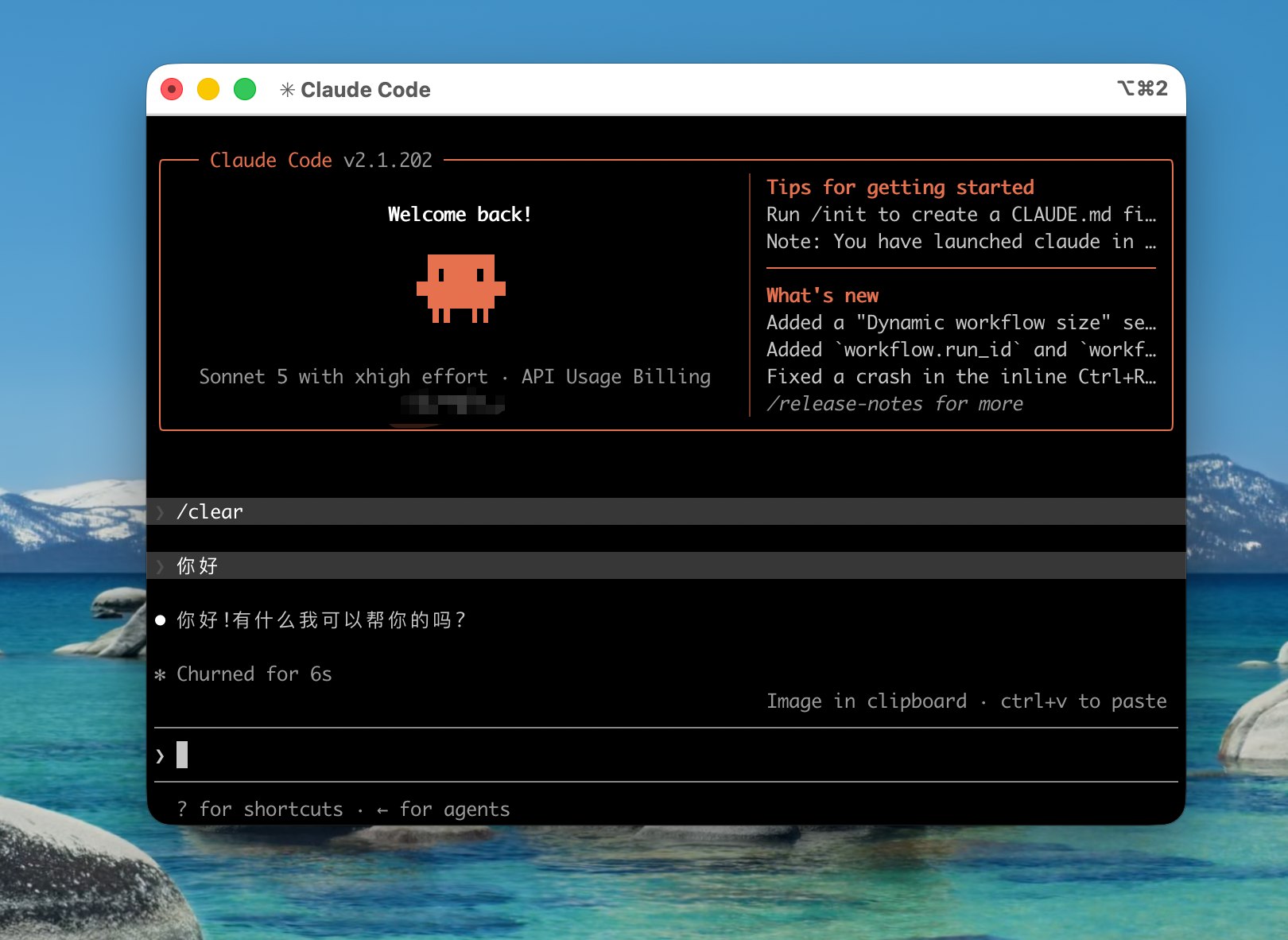Click 'Sonnet 5 with xhigh effort' model text

[343, 377]
